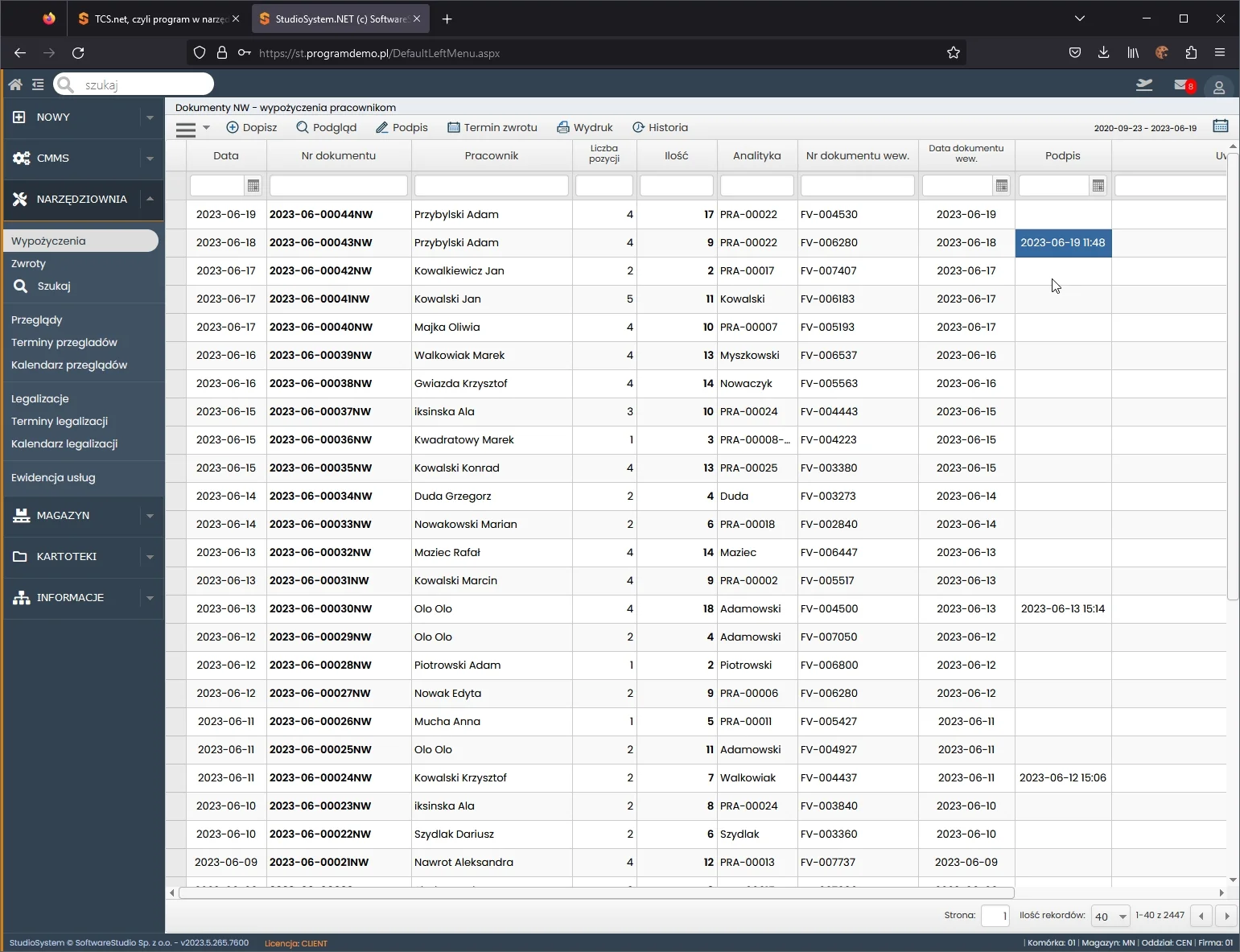Open document 2023-06-00044NW
This screenshot has width=1240, height=952.
pyautogui.click(x=321, y=215)
